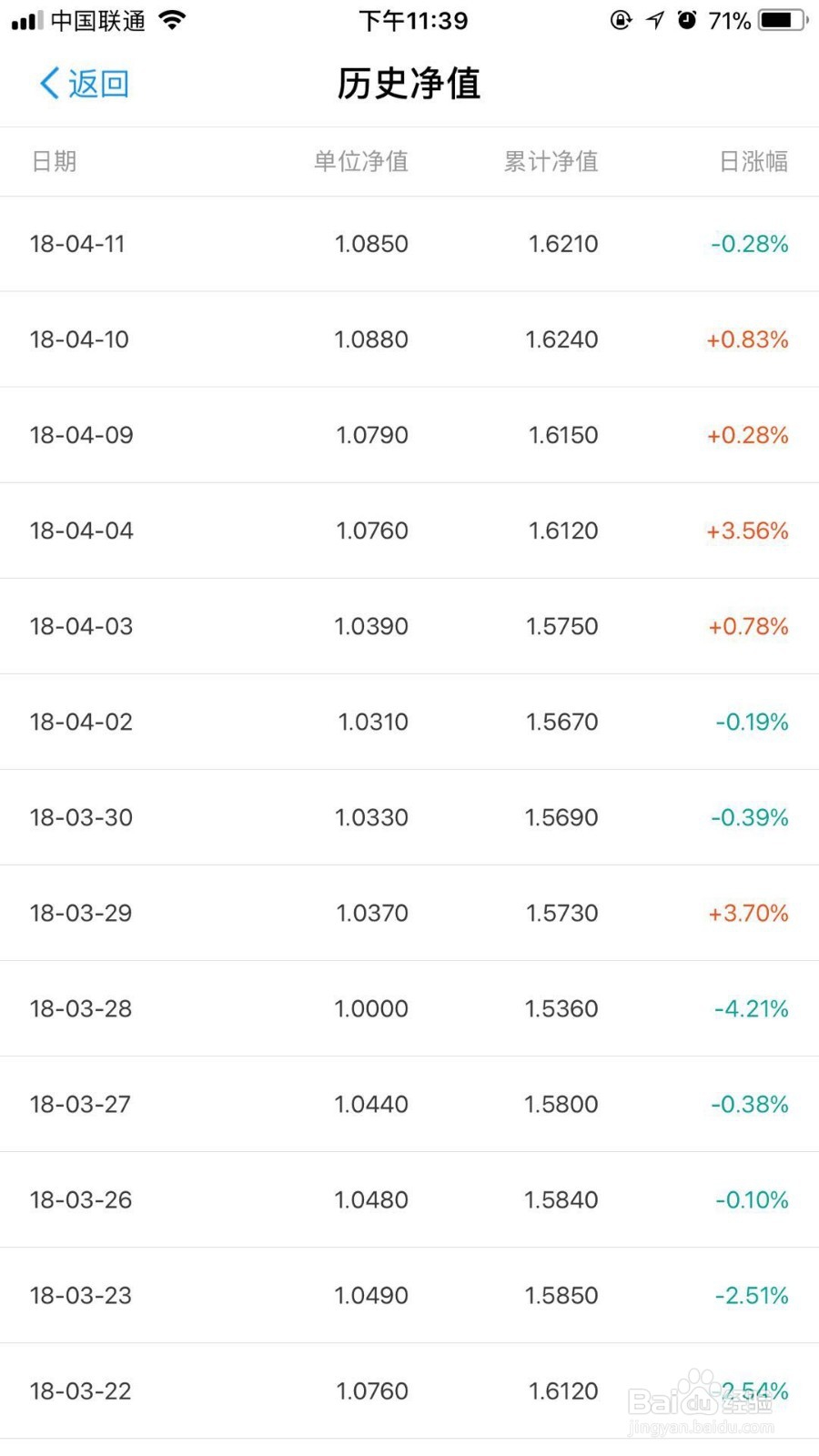Tap the back chevron arrow icon
Image resolution: width=819 pixels, height=1456 pixels.
click(x=49, y=84)
